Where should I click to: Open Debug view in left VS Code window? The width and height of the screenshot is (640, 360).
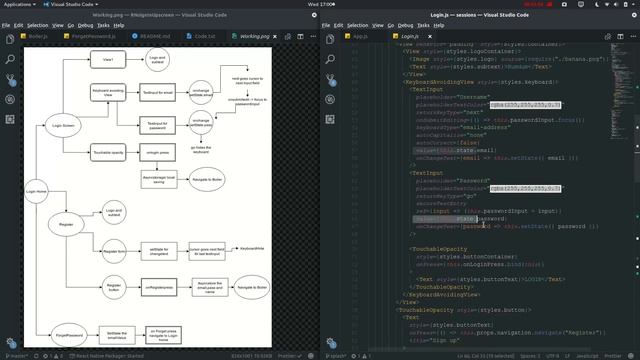[10, 99]
